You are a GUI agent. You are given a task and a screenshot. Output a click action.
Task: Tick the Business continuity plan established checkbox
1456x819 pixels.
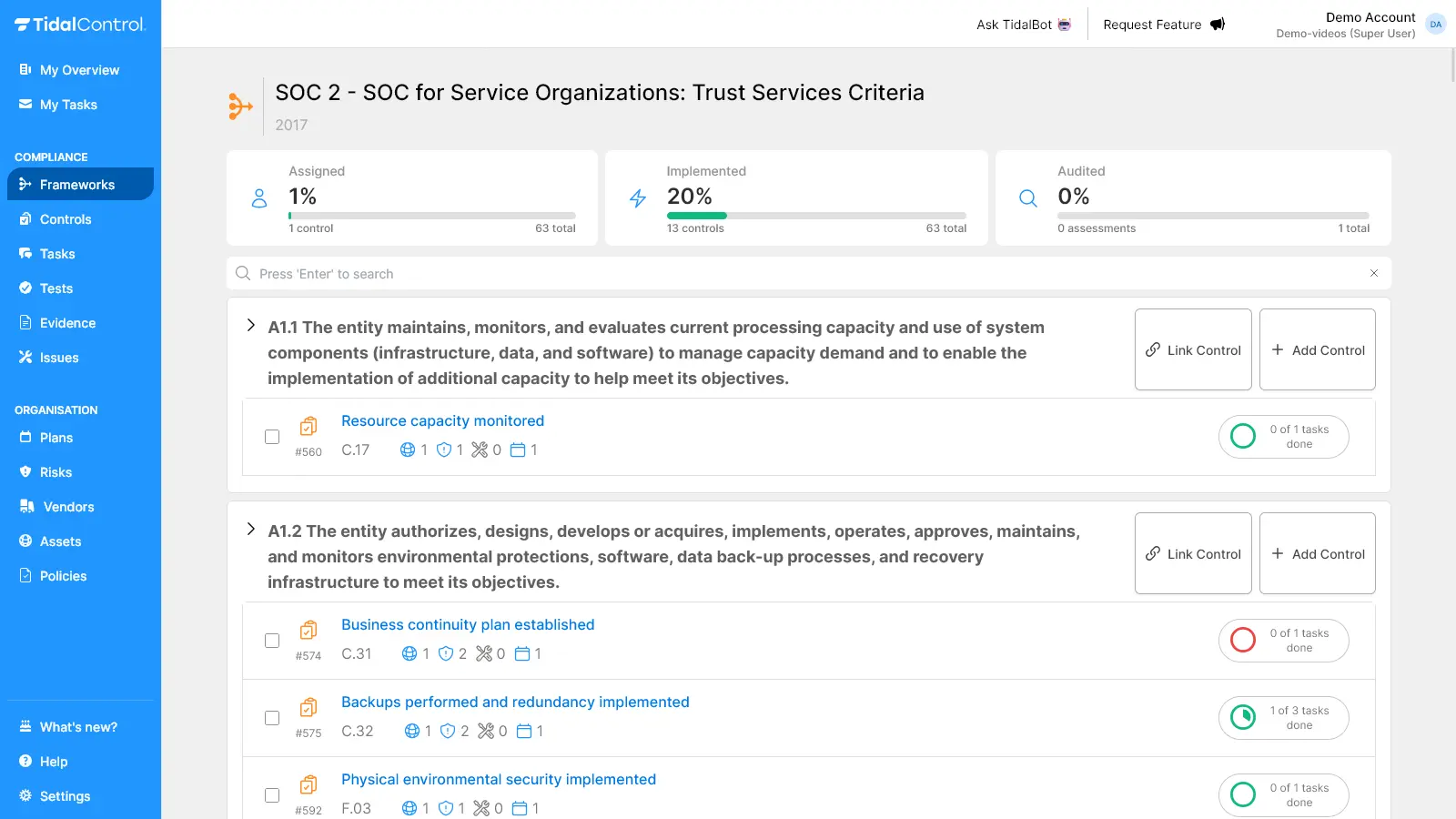272,641
